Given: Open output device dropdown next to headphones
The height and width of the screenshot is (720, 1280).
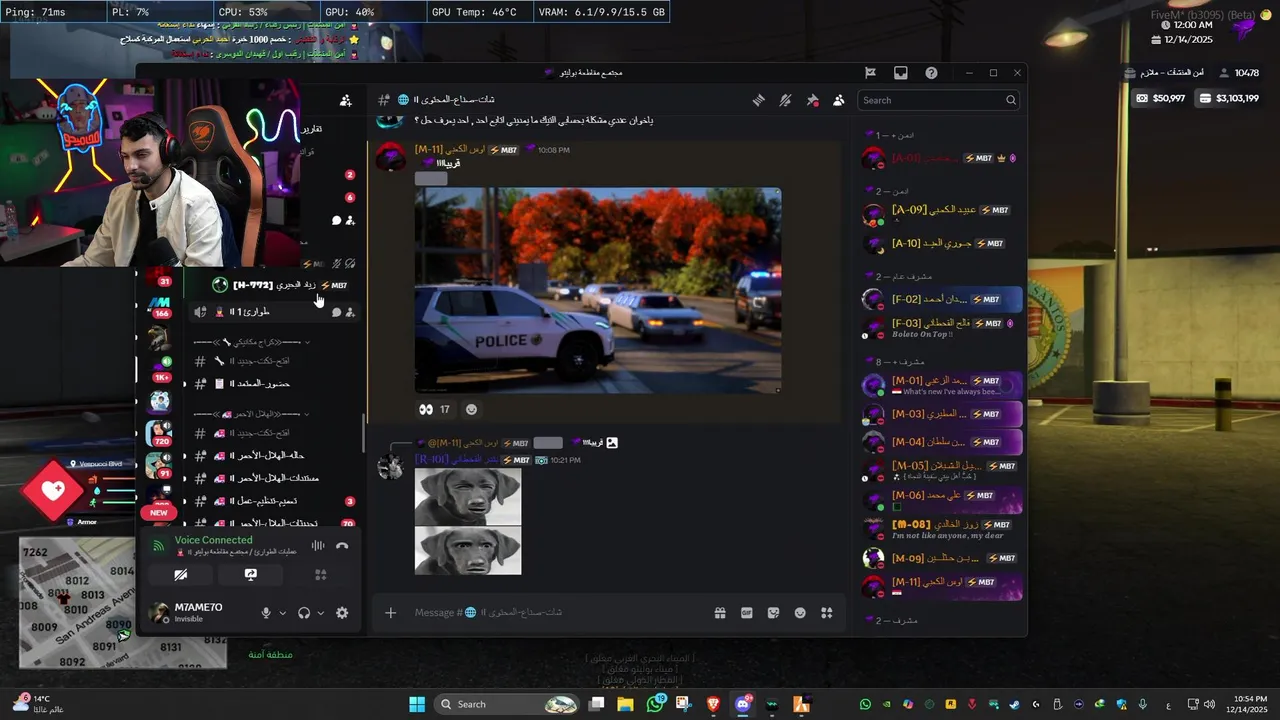Looking at the screenshot, I should (321, 613).
